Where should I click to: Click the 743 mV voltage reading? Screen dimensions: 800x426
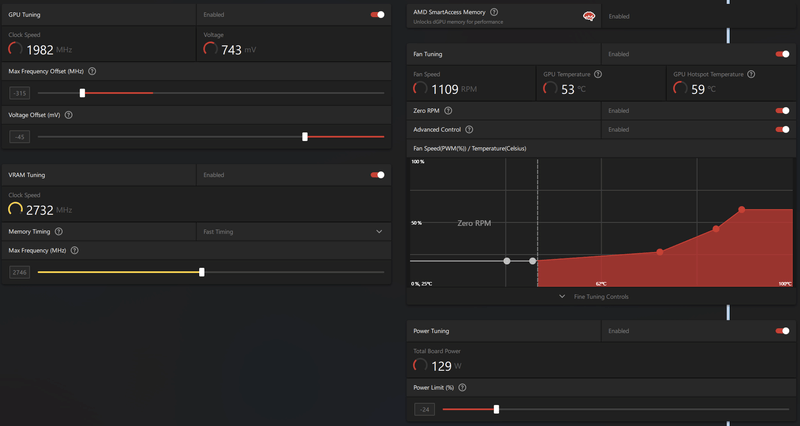tap(238, 50)
